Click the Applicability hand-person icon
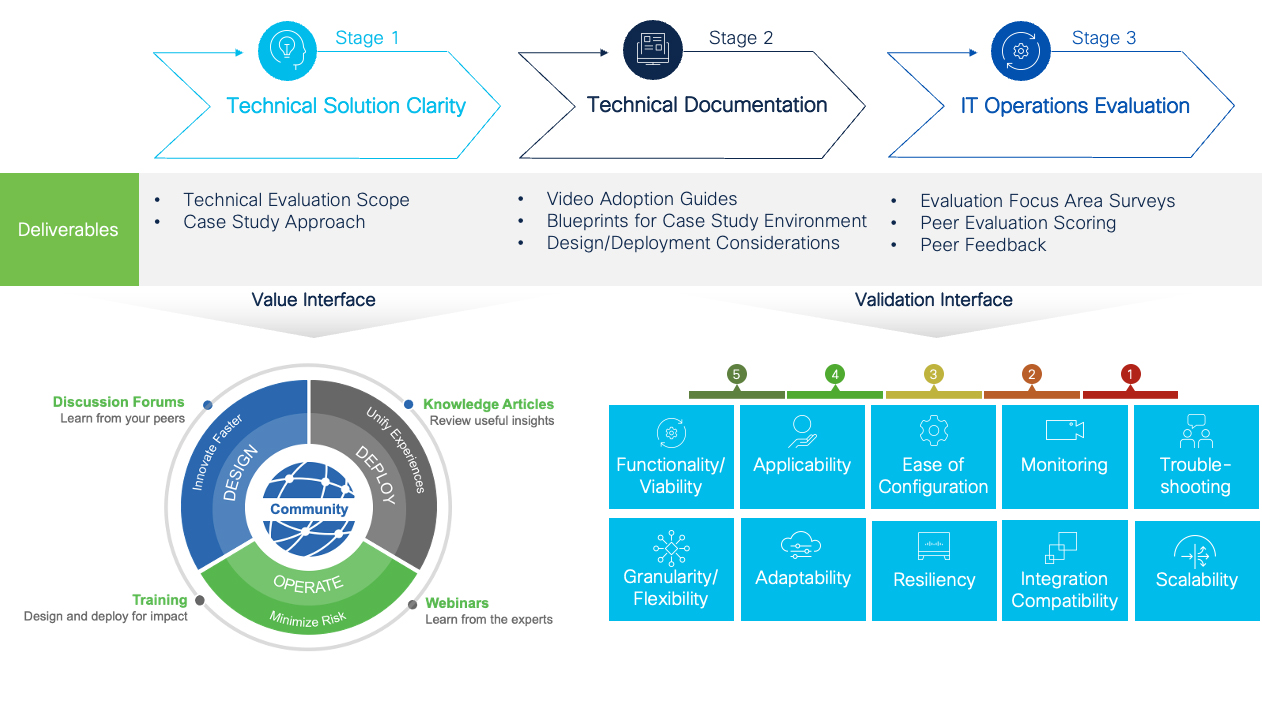This screenshot has height=710, width=1262. tap(802, 431)
